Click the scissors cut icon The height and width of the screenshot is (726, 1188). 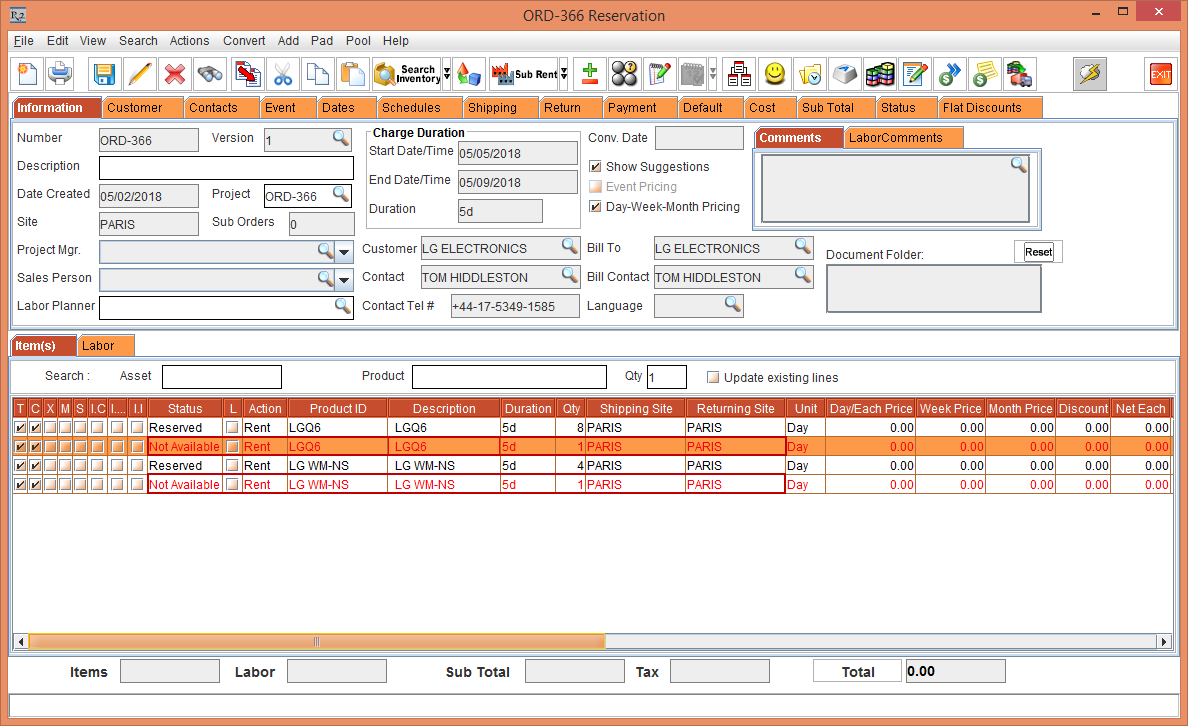coord(283,74)
